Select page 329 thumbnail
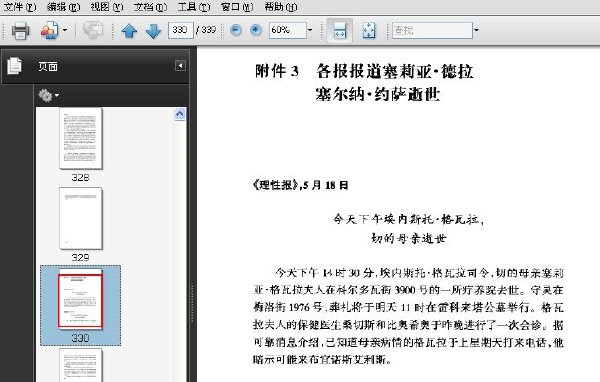The image size is (600, 382). (x=80, y=218)
